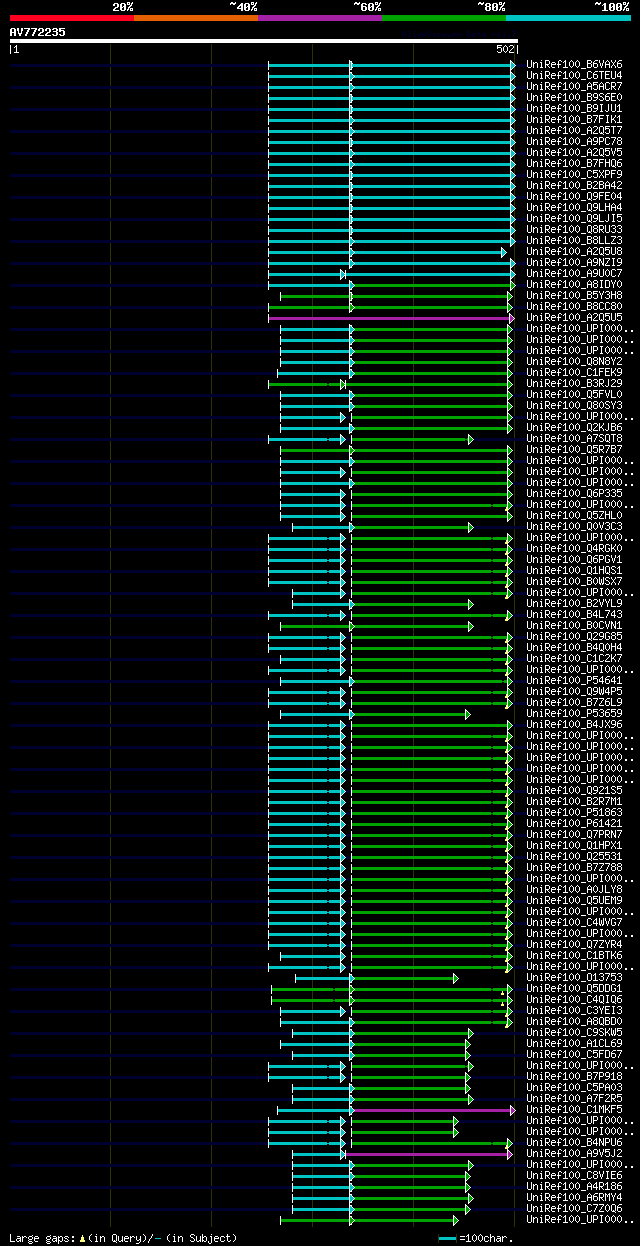Go to the UniRef100_O13753 hit name
Viewport: 640px width, 1246px height.
[574, 977]
